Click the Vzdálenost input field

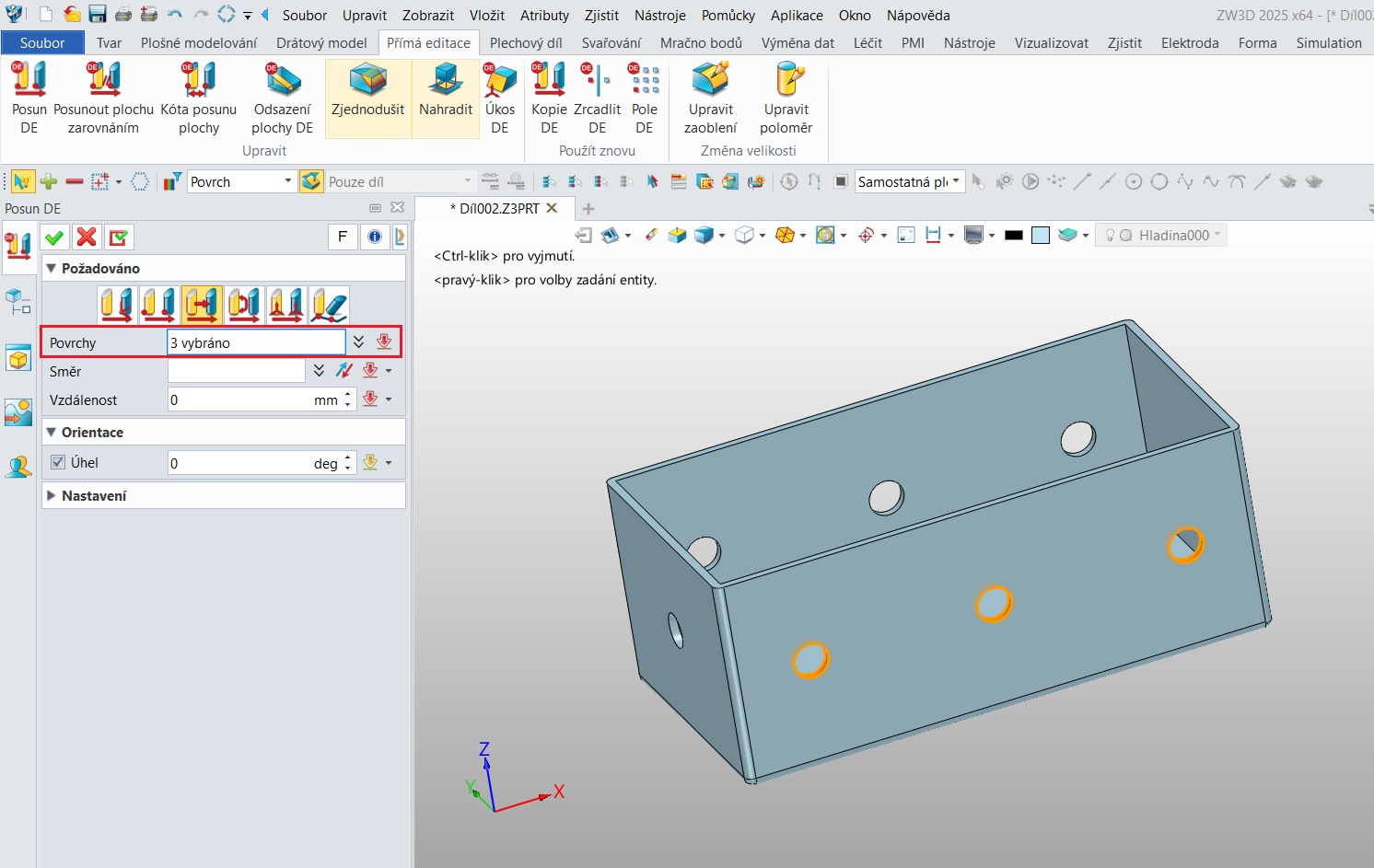[262, 399]
